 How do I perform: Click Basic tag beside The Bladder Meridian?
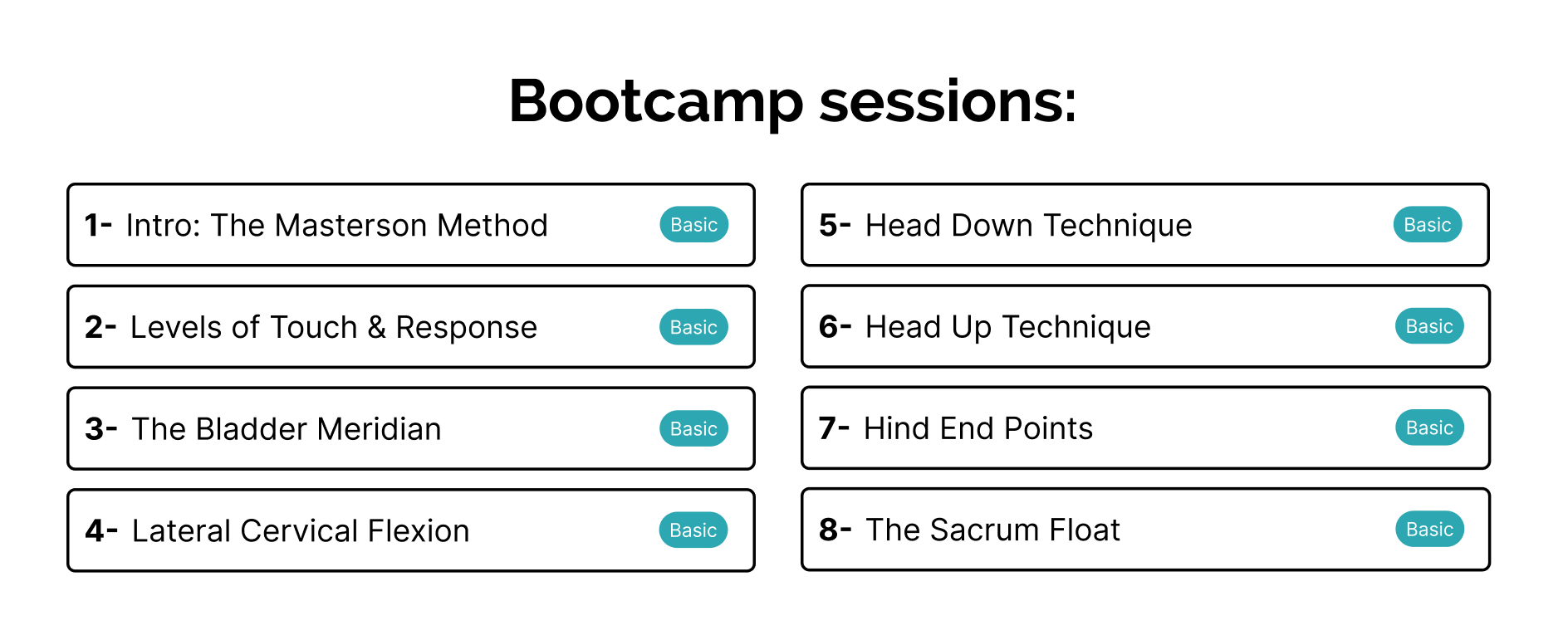tap(693, 429)
